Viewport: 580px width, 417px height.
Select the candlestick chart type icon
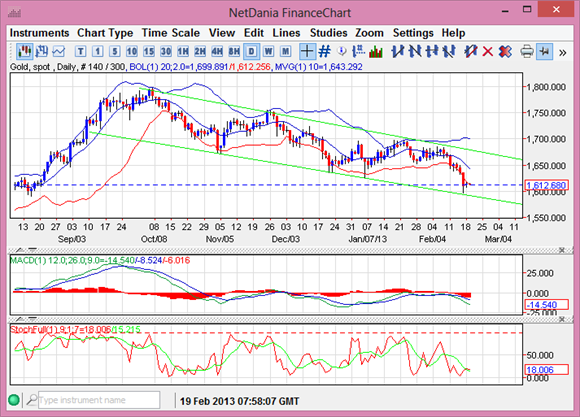[x=24, y=51]
